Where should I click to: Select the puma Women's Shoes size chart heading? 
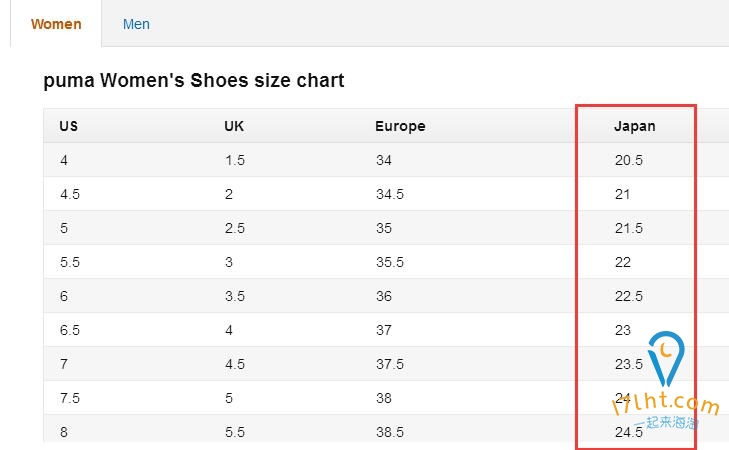click(194, 80)
